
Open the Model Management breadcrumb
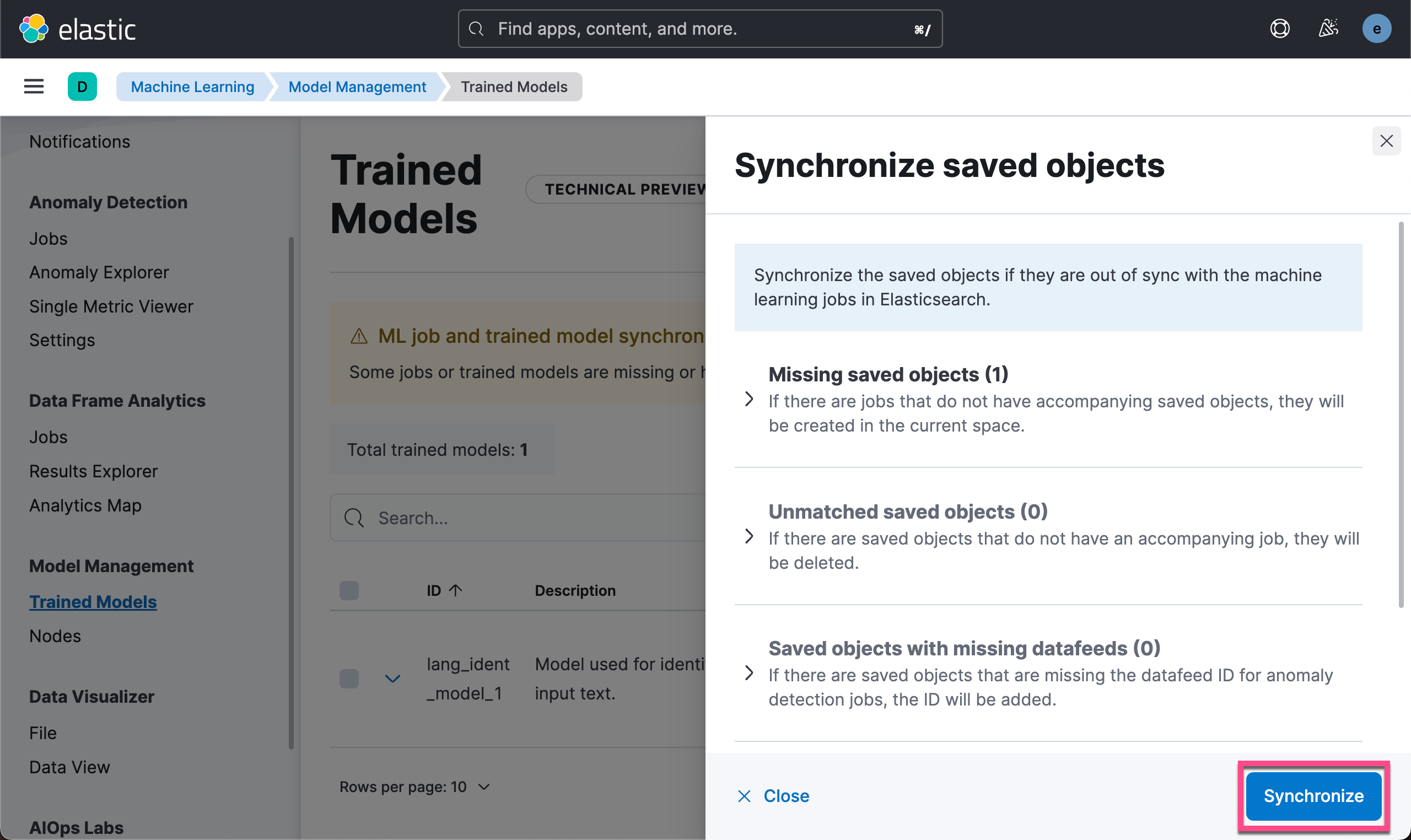pyautogui.click(x=357, y=87)
